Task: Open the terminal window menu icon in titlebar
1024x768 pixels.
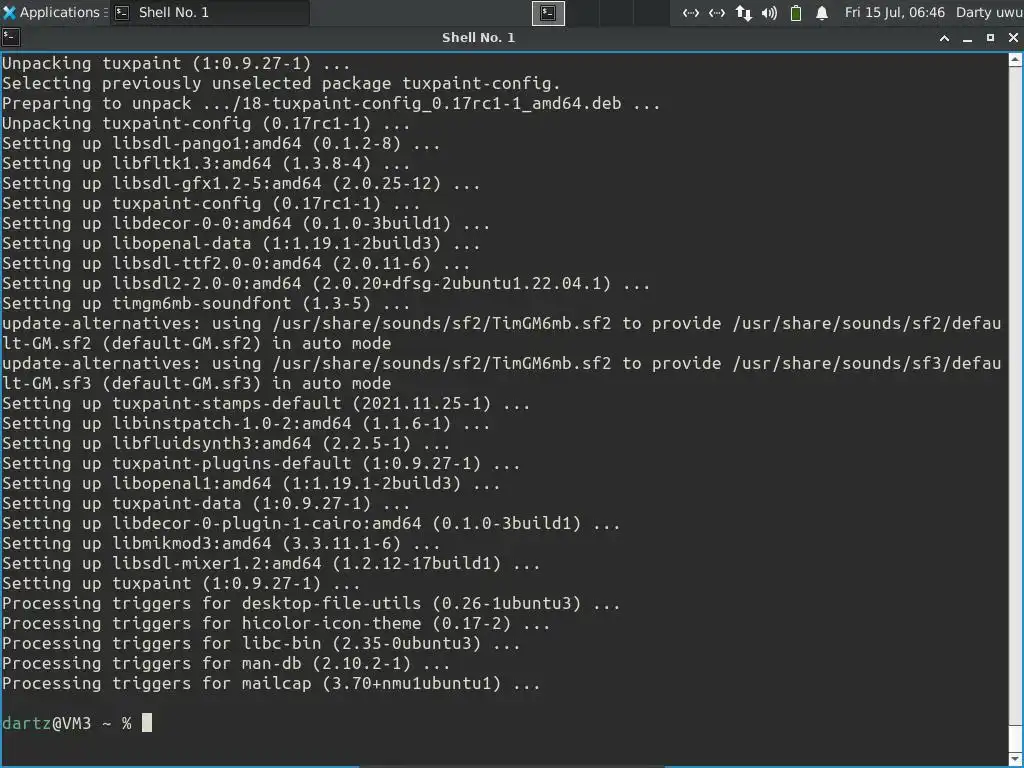Action: [10, 37]
